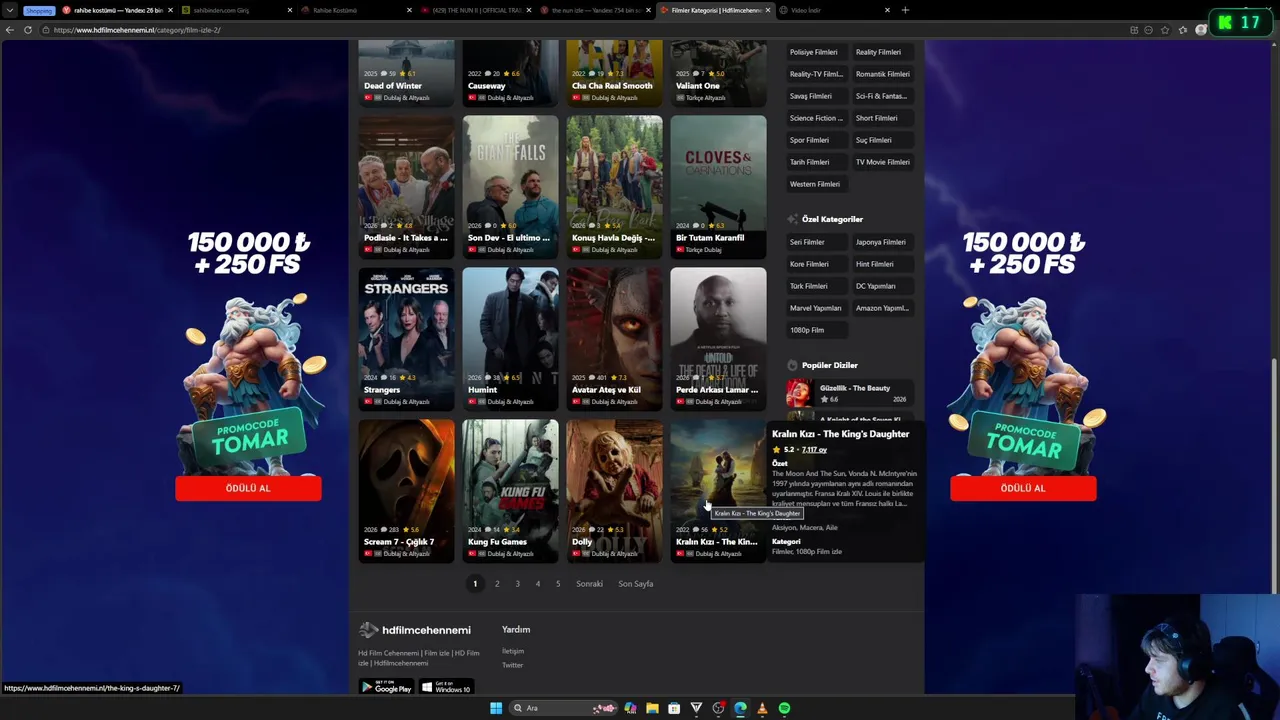Open the Perde Arkası Lamar poster
The width and height of the screenshot is (1280, 720).
[x=718, y=338]
